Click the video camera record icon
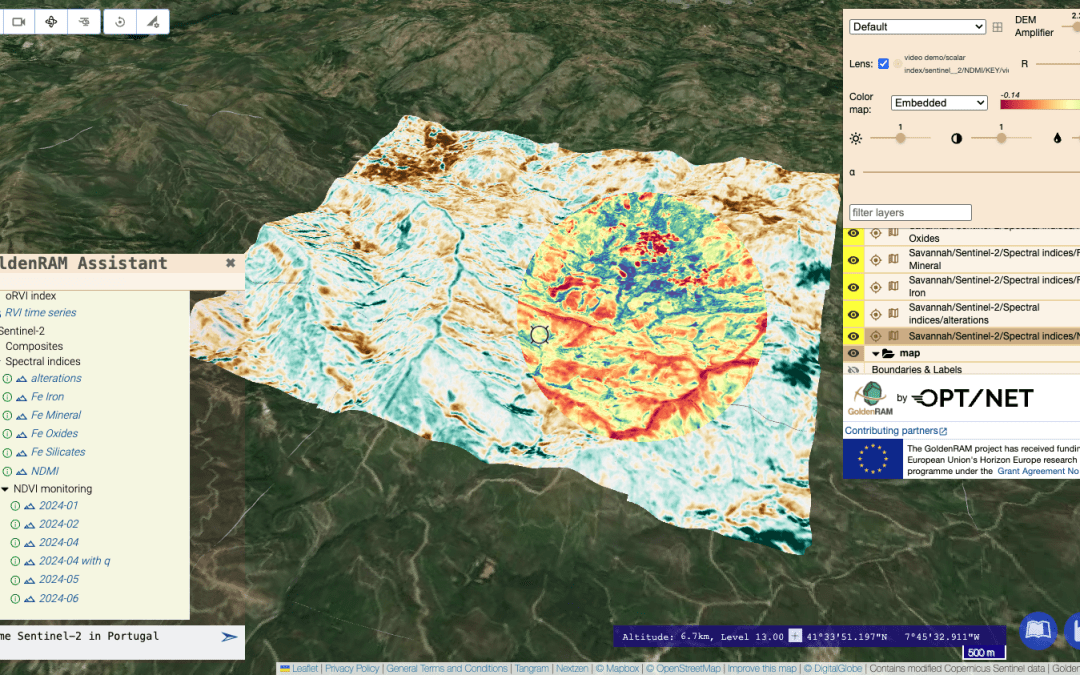The width and height of the screenshot is (1080, 675). pyautogui.click(x=19, y=22)
